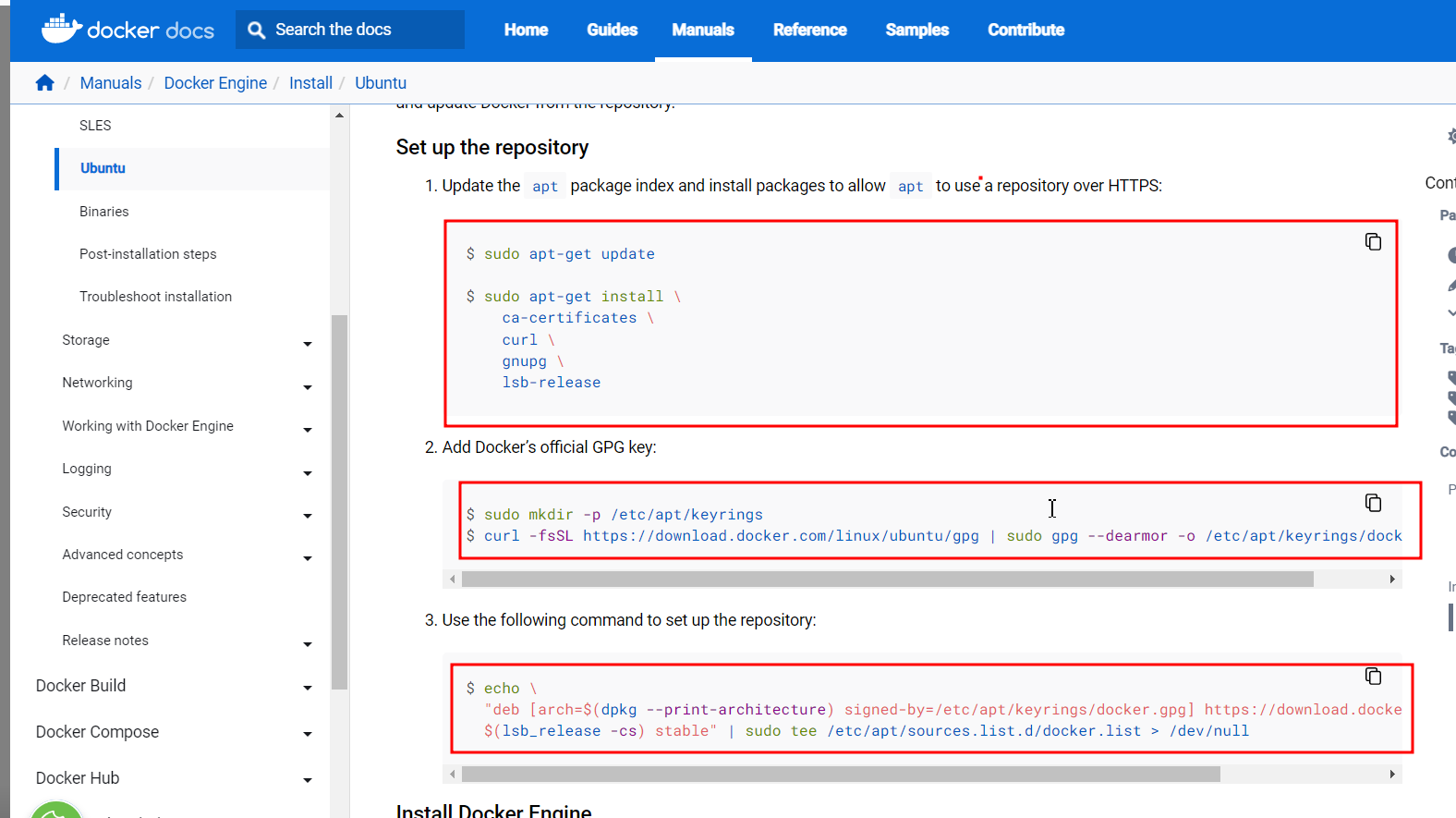The width and height of the screenshot is (1456, 818).
Task: Click sidebar scrollbar up arrow
Action: tap(339, 116)
